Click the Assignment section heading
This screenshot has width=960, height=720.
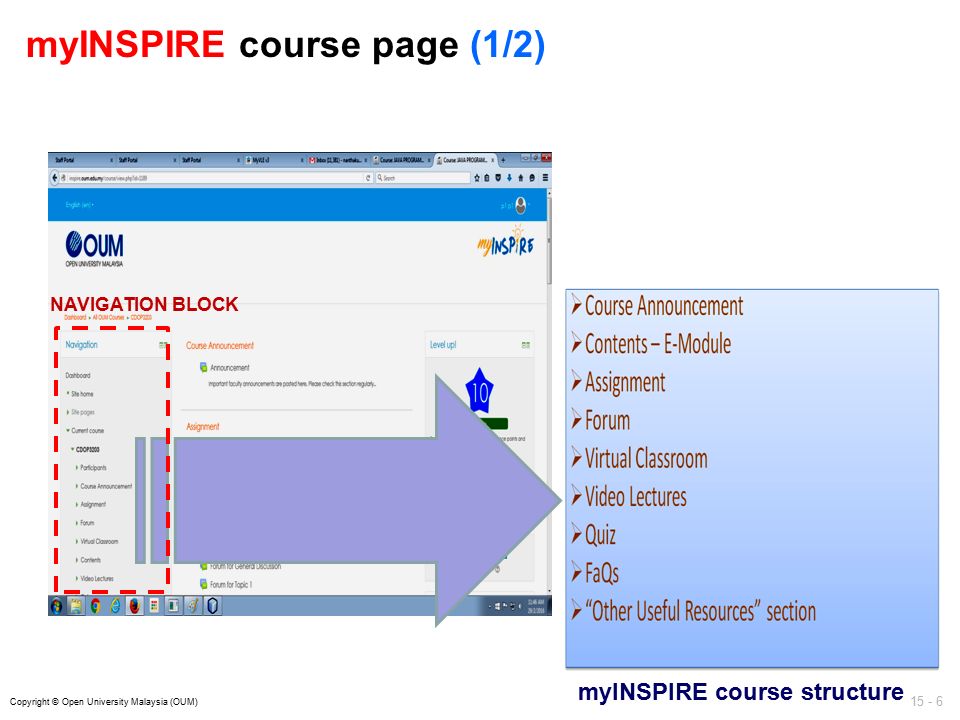(x=203, y=426)
